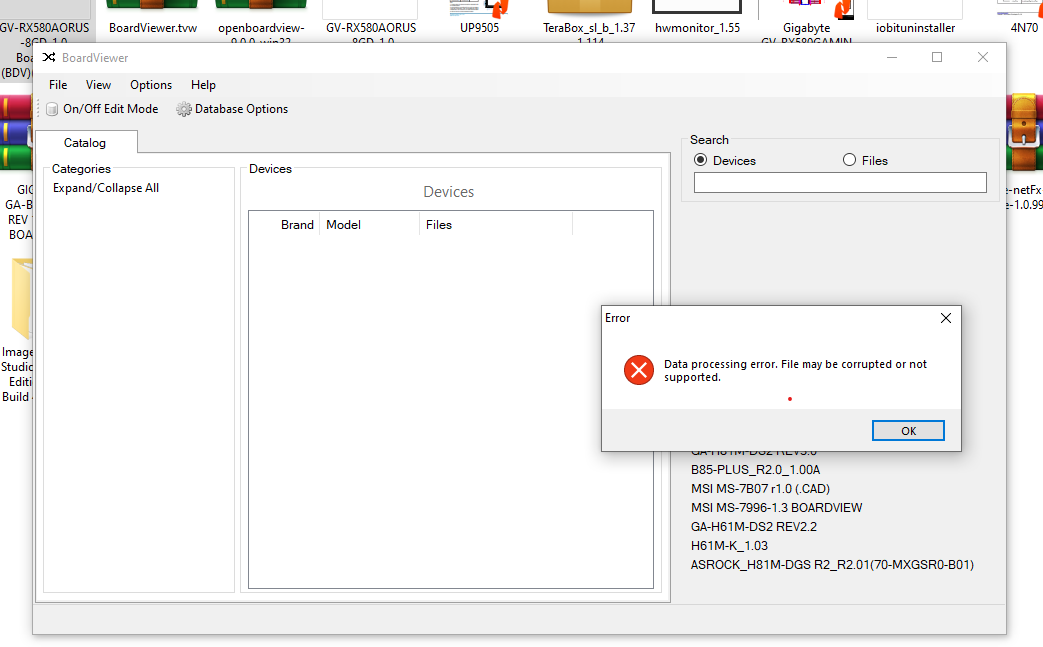The width and height of the screenshot is (1043, 647).
Task: Click Gigabyte GV-RX580GAMIN desktop file
Action: coord(806,21)
